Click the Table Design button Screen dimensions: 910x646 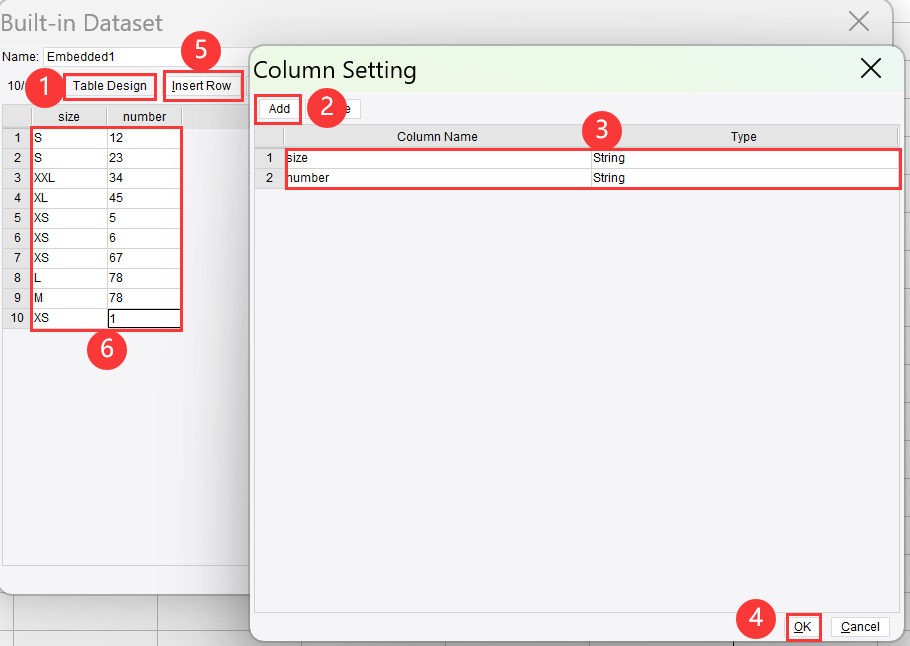[109, 86]
